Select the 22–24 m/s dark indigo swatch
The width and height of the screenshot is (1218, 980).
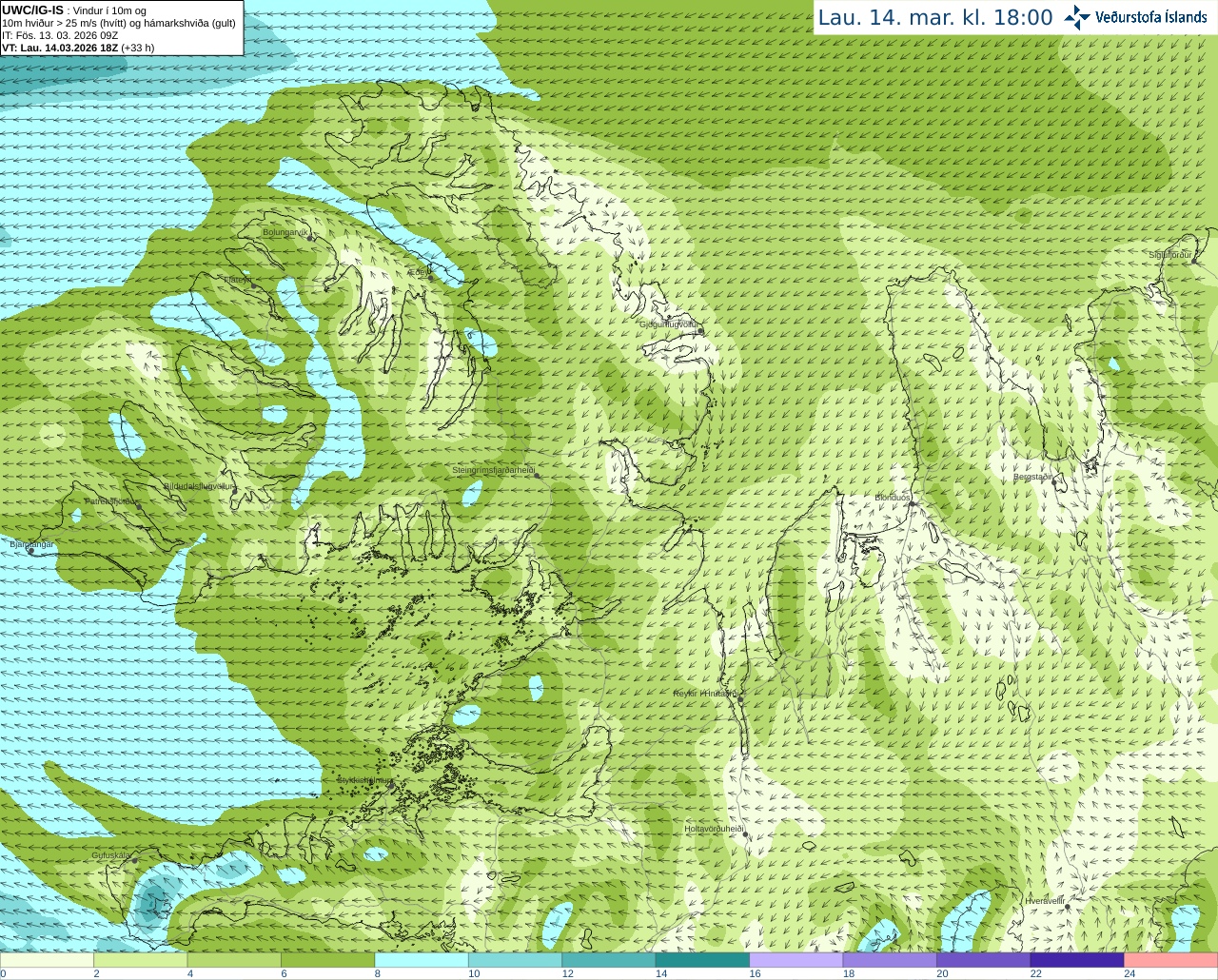(x=1077, y=960)
